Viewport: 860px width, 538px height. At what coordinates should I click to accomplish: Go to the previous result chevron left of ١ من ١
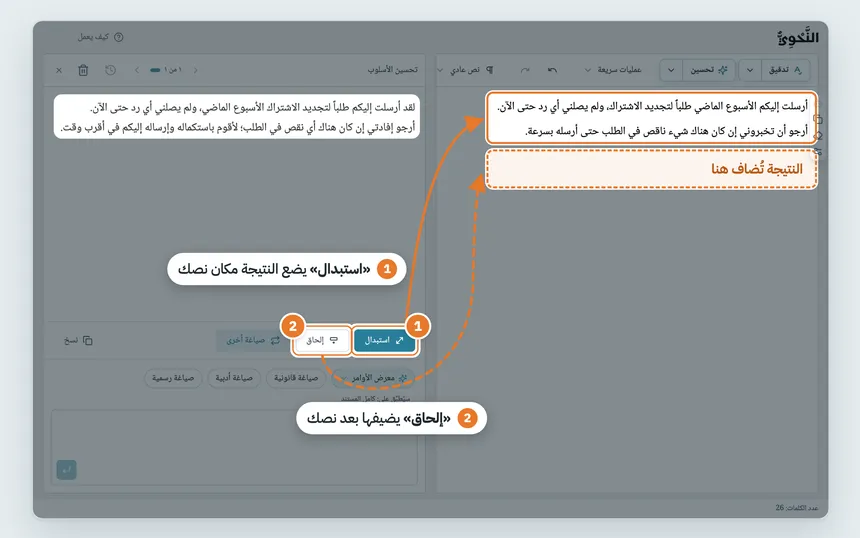[x=137, y=70]
